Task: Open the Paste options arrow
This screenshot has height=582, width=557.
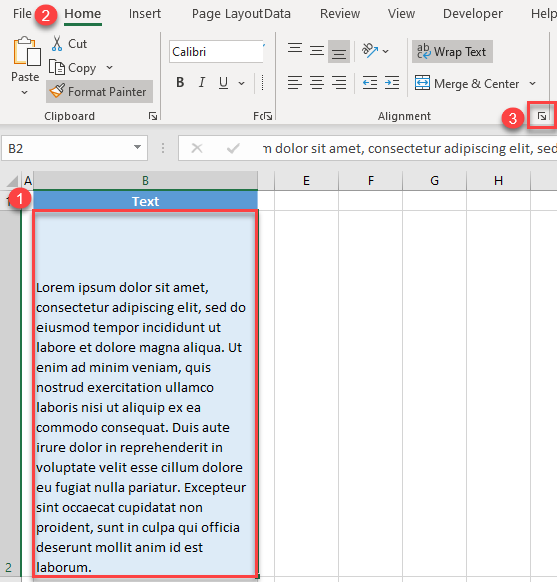Action: [x=24, y=92]
